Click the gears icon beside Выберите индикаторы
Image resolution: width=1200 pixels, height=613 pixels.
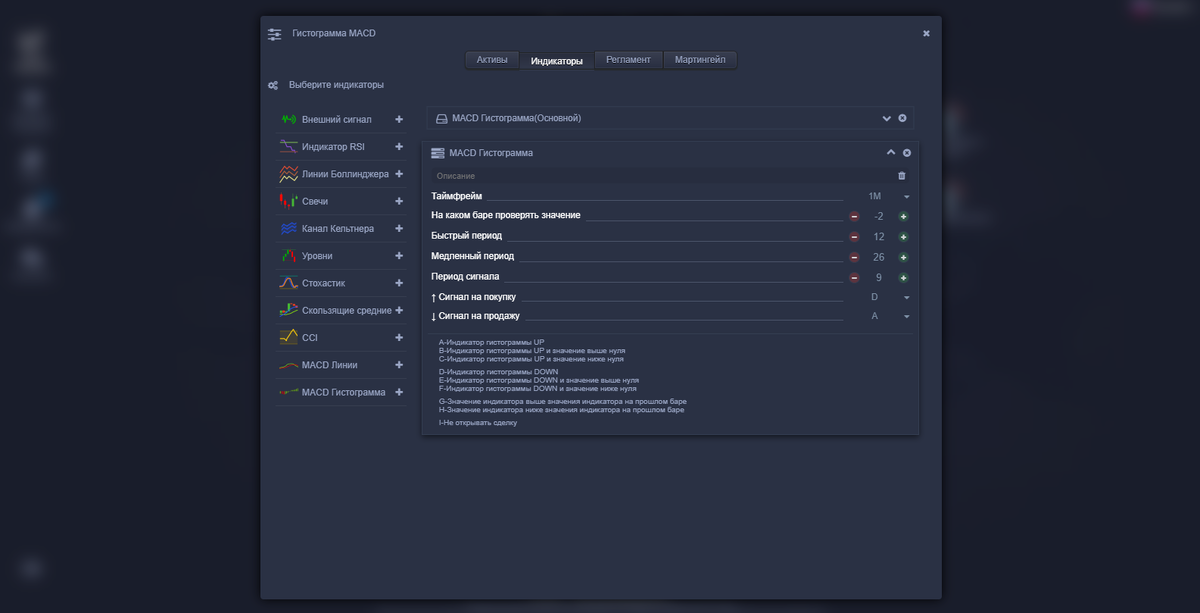pyautogui.click(x=273, y=86)
